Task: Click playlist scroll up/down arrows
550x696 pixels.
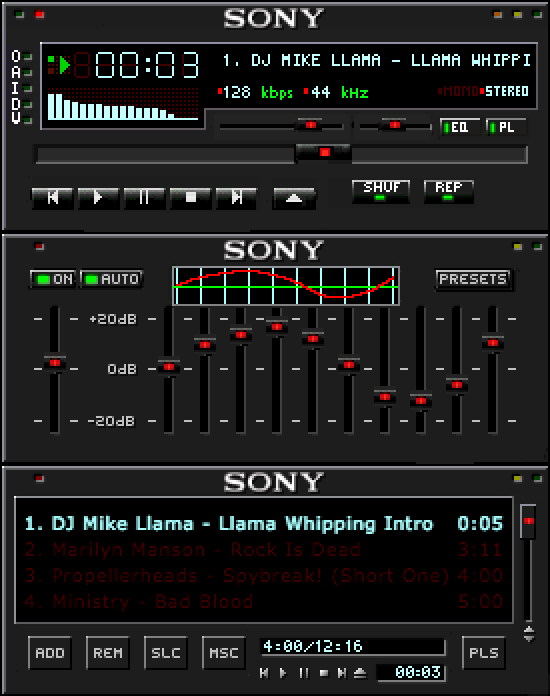Action: (529, 634)
